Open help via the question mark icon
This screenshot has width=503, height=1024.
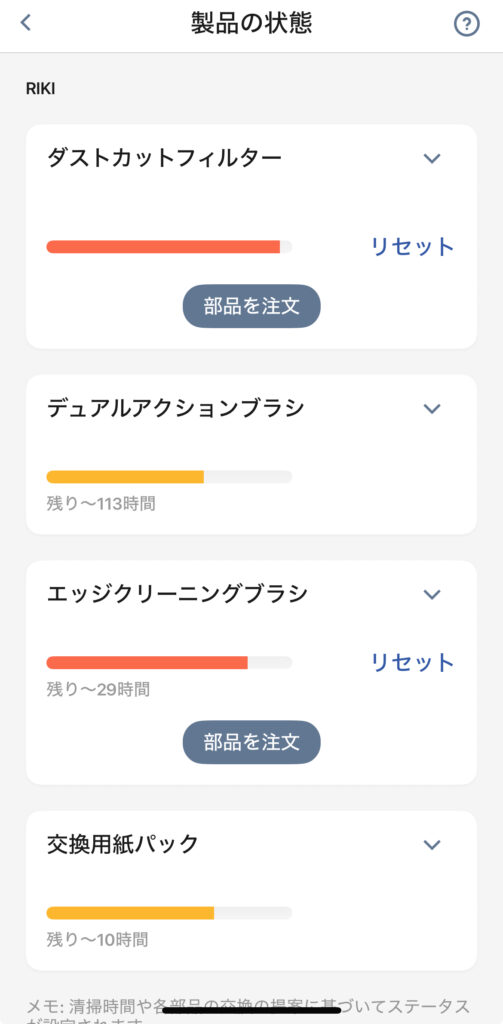(466, 24)
